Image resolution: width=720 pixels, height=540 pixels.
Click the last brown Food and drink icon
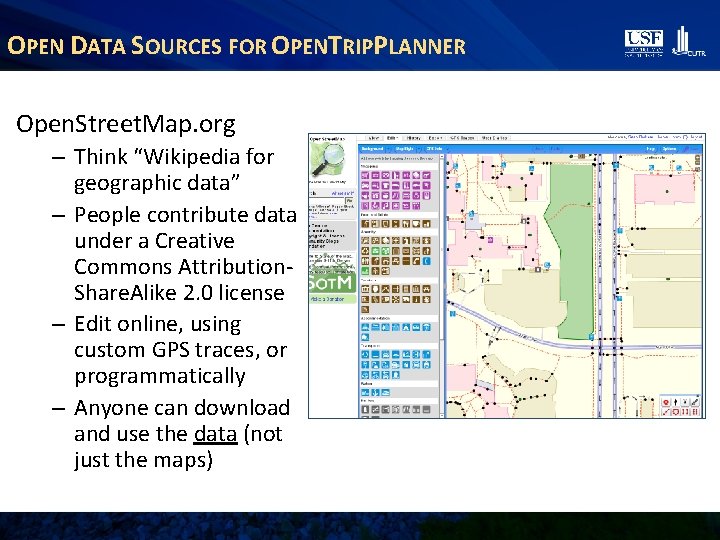(x=427, y=224)
